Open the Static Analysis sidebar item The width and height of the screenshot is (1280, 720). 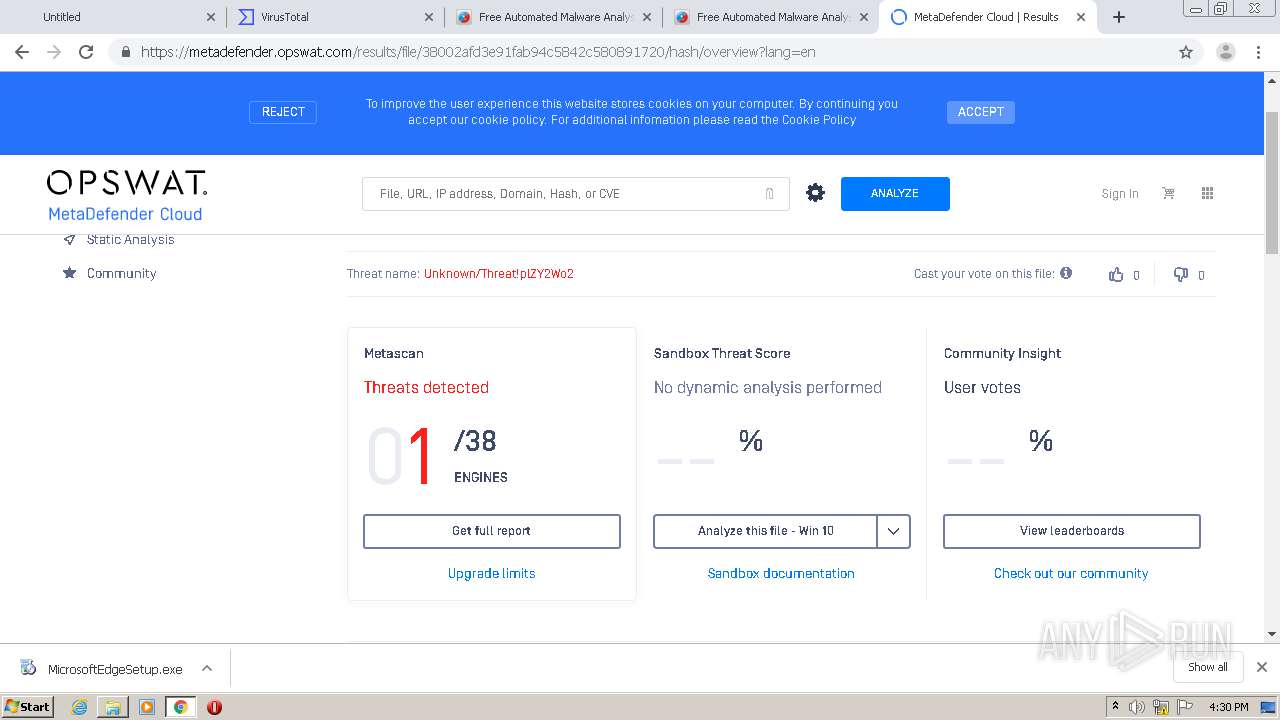click(x=130, y=239)
